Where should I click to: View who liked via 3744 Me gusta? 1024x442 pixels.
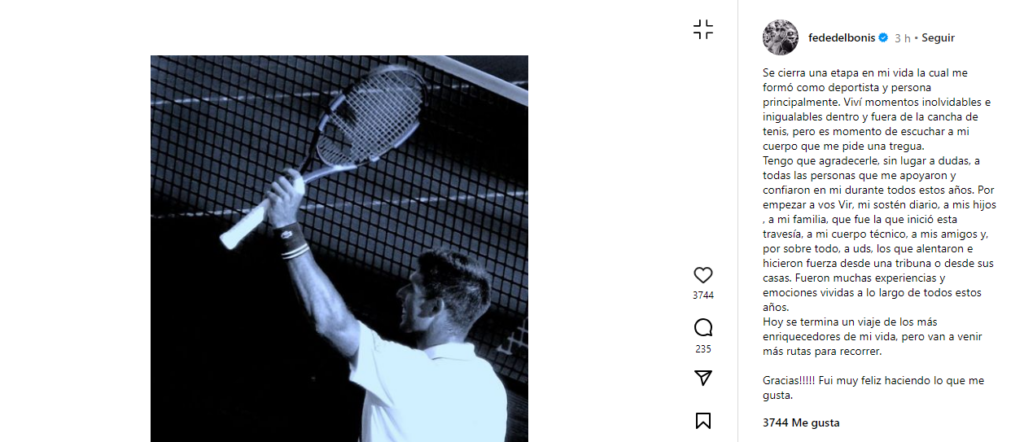tap(801, 422)
